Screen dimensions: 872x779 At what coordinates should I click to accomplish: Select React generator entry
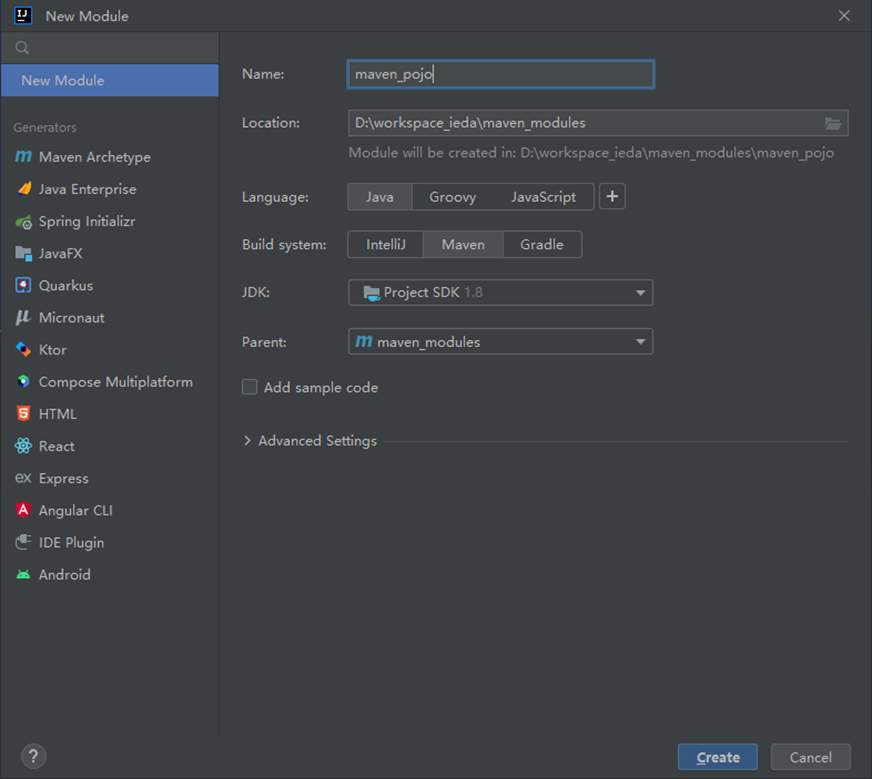click(x=110, y=446)
